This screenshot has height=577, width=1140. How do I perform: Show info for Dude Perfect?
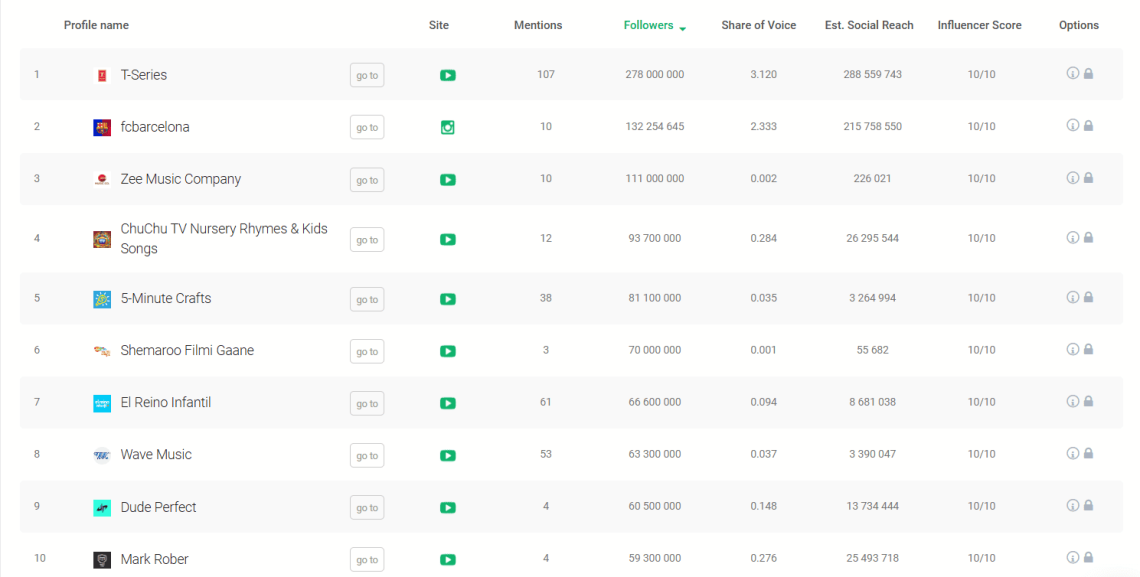click(x=1072, y=506)
